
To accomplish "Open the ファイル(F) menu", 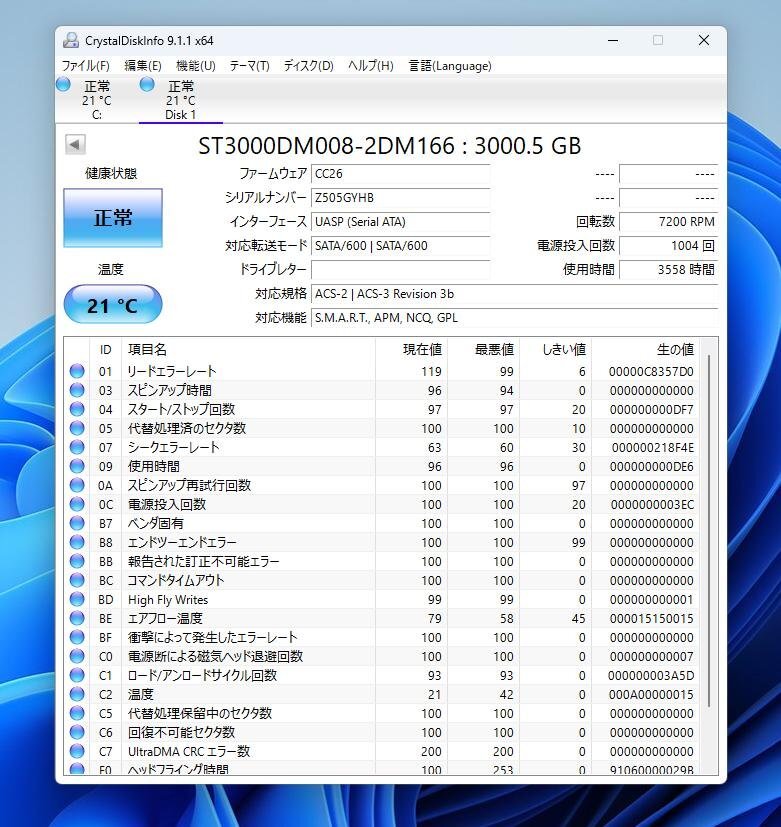I will click(86, 66).
